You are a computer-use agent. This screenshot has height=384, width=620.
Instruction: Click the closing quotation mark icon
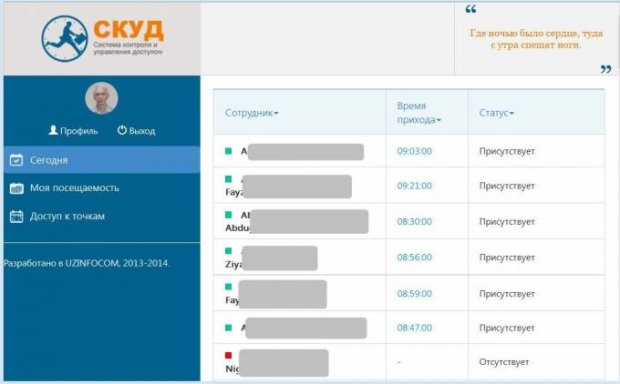coord(606,69)
